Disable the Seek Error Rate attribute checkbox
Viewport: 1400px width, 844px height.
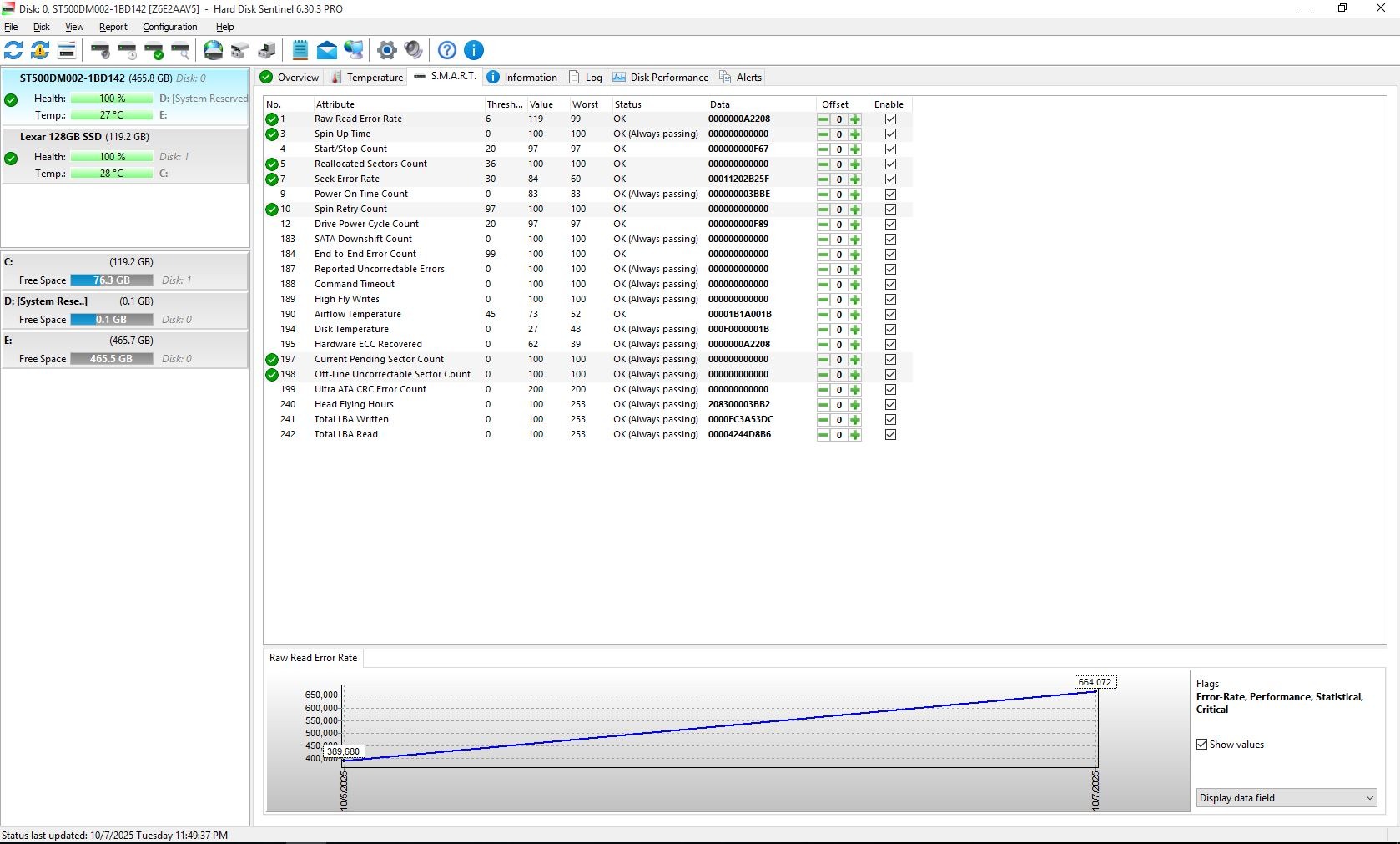point(890,179)
